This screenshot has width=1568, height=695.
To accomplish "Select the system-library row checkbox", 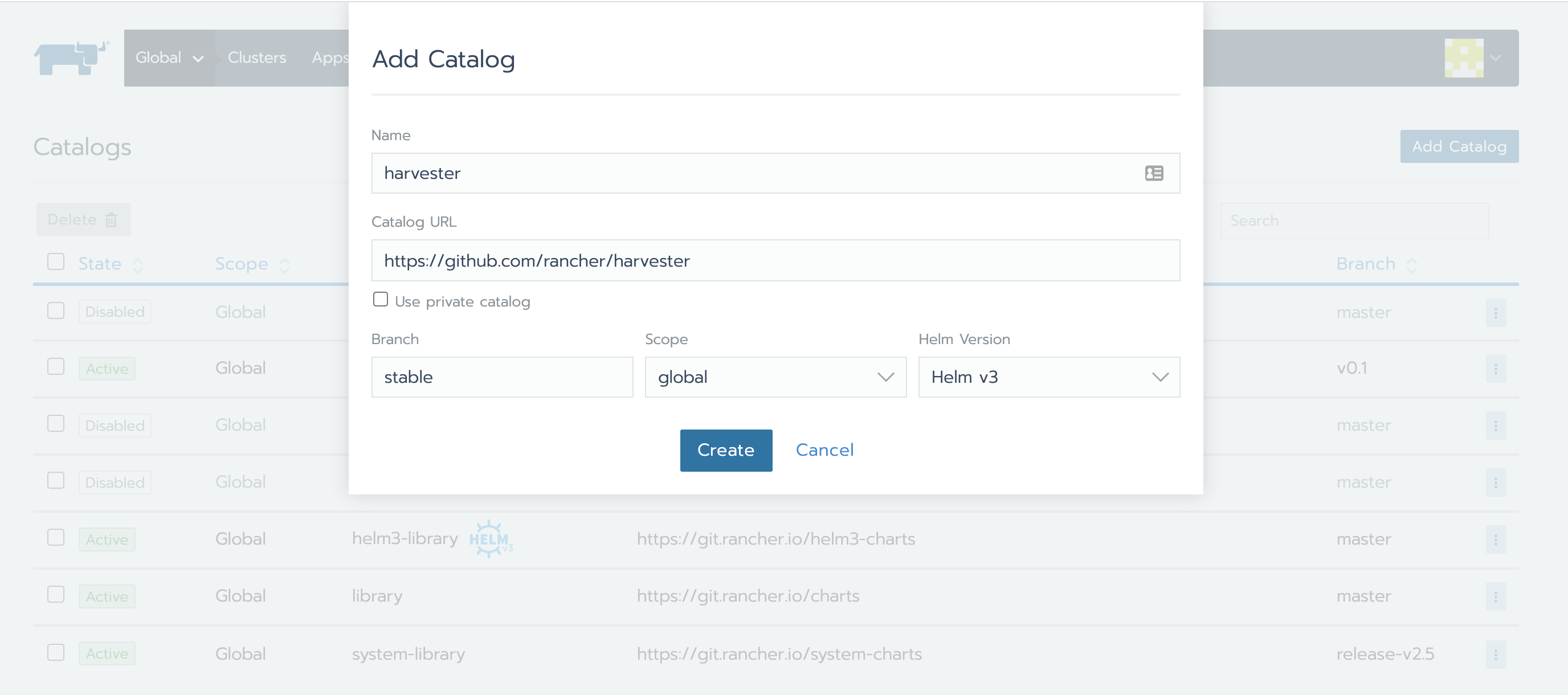I will click(56, 652).
